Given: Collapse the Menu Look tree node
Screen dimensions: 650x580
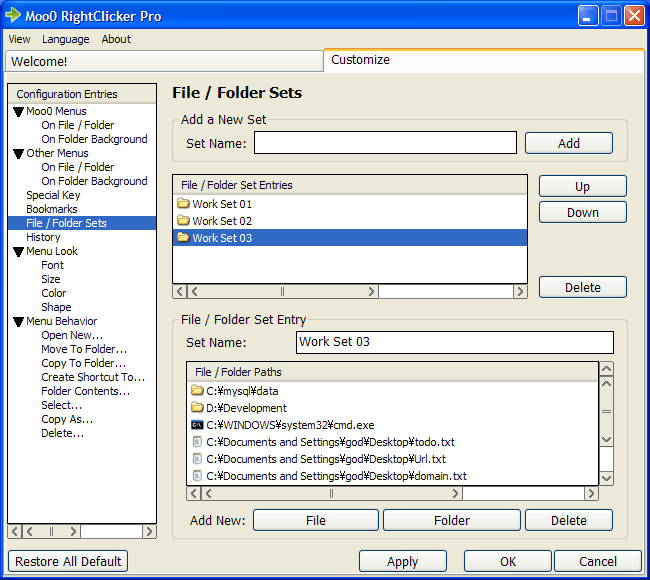Looking at the screenshot, I should click(18, 252).
